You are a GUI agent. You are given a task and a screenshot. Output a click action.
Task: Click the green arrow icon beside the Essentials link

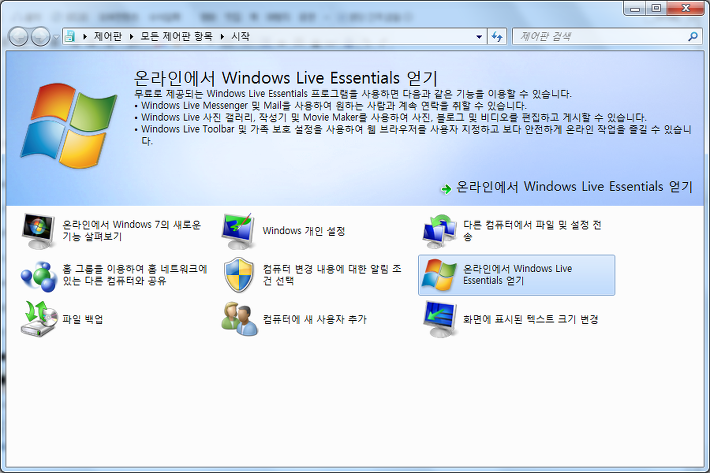pyautogui.click(x=446, y=189)
